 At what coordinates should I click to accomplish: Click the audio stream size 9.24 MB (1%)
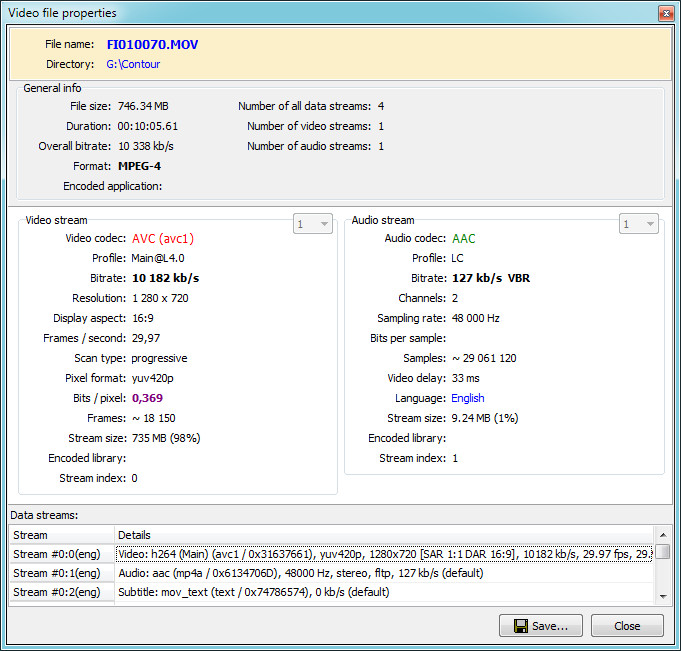(x=485, y=418)
